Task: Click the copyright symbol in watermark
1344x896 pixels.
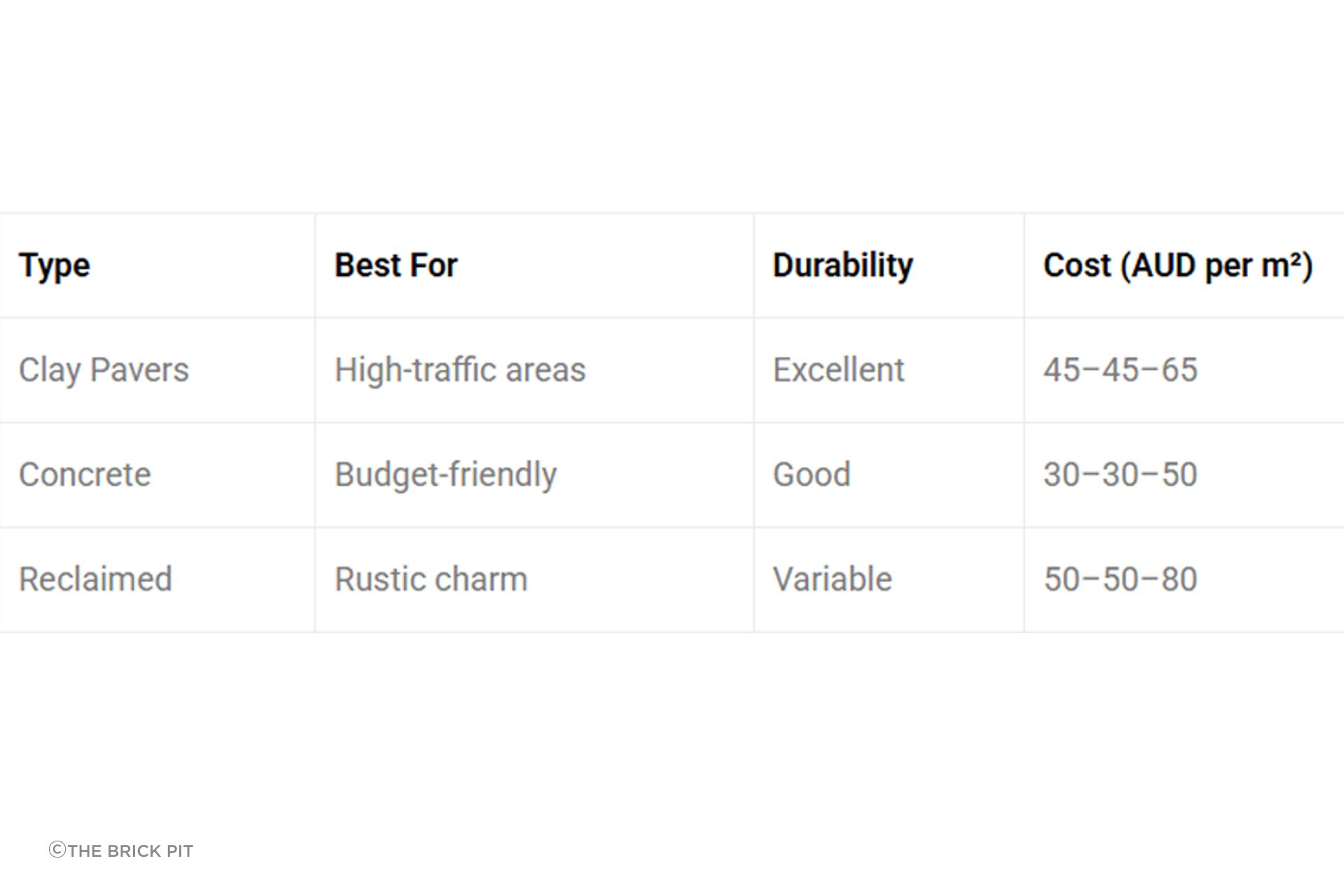Action: (x=57, y=850)
